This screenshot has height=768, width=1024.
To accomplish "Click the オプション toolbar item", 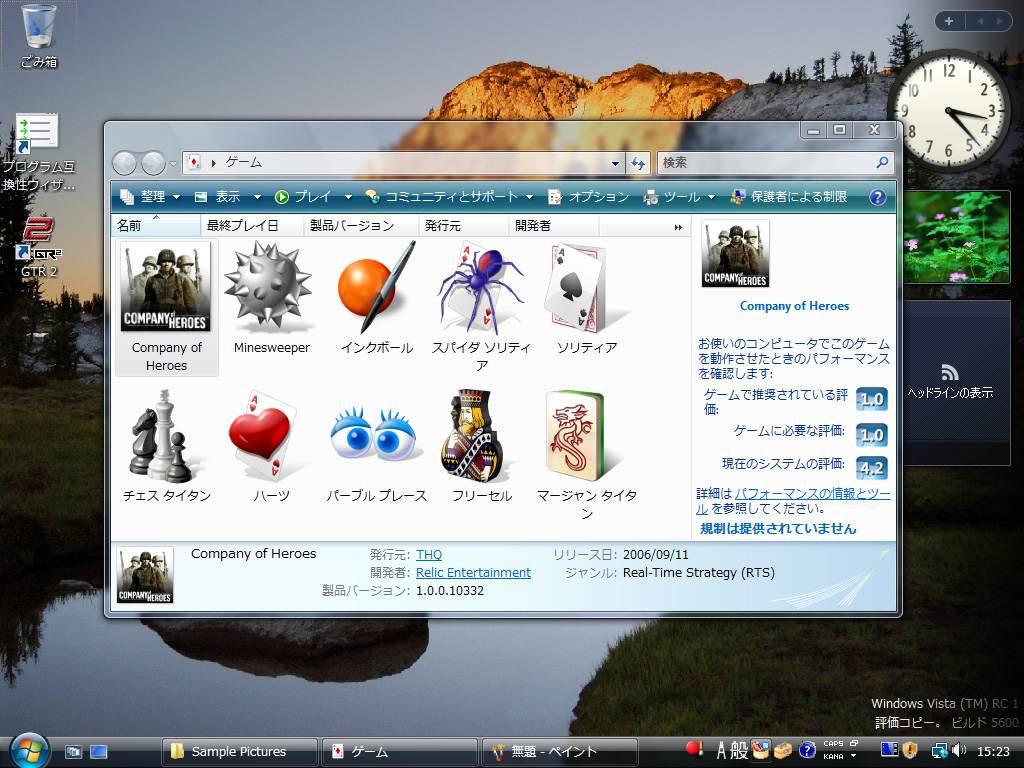I will (x=588, y=197).
